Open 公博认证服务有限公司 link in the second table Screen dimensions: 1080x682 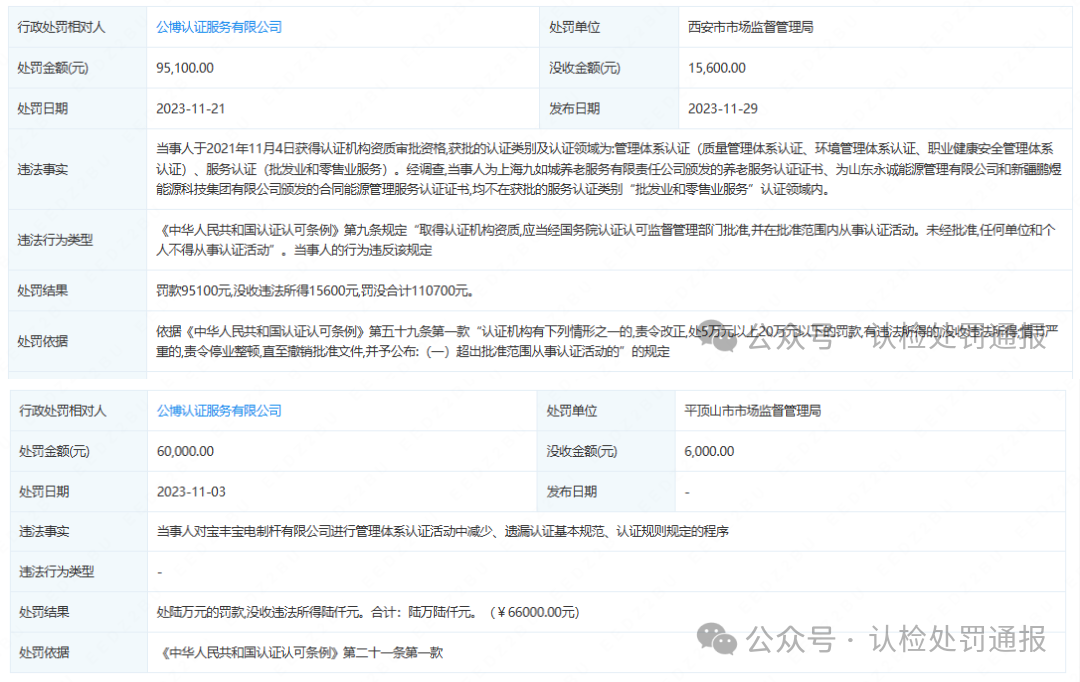coord(219,410)
